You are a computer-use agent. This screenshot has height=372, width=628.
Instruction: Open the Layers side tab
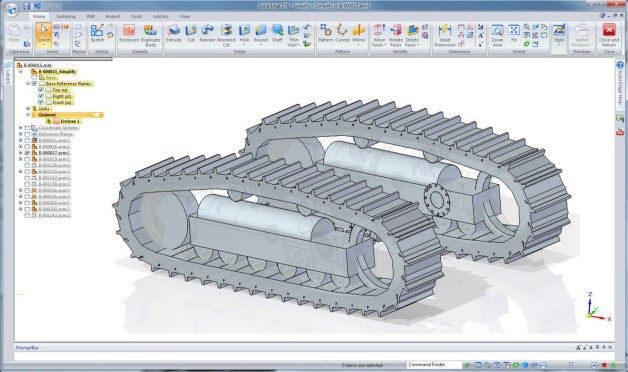(x=8, y=74)
